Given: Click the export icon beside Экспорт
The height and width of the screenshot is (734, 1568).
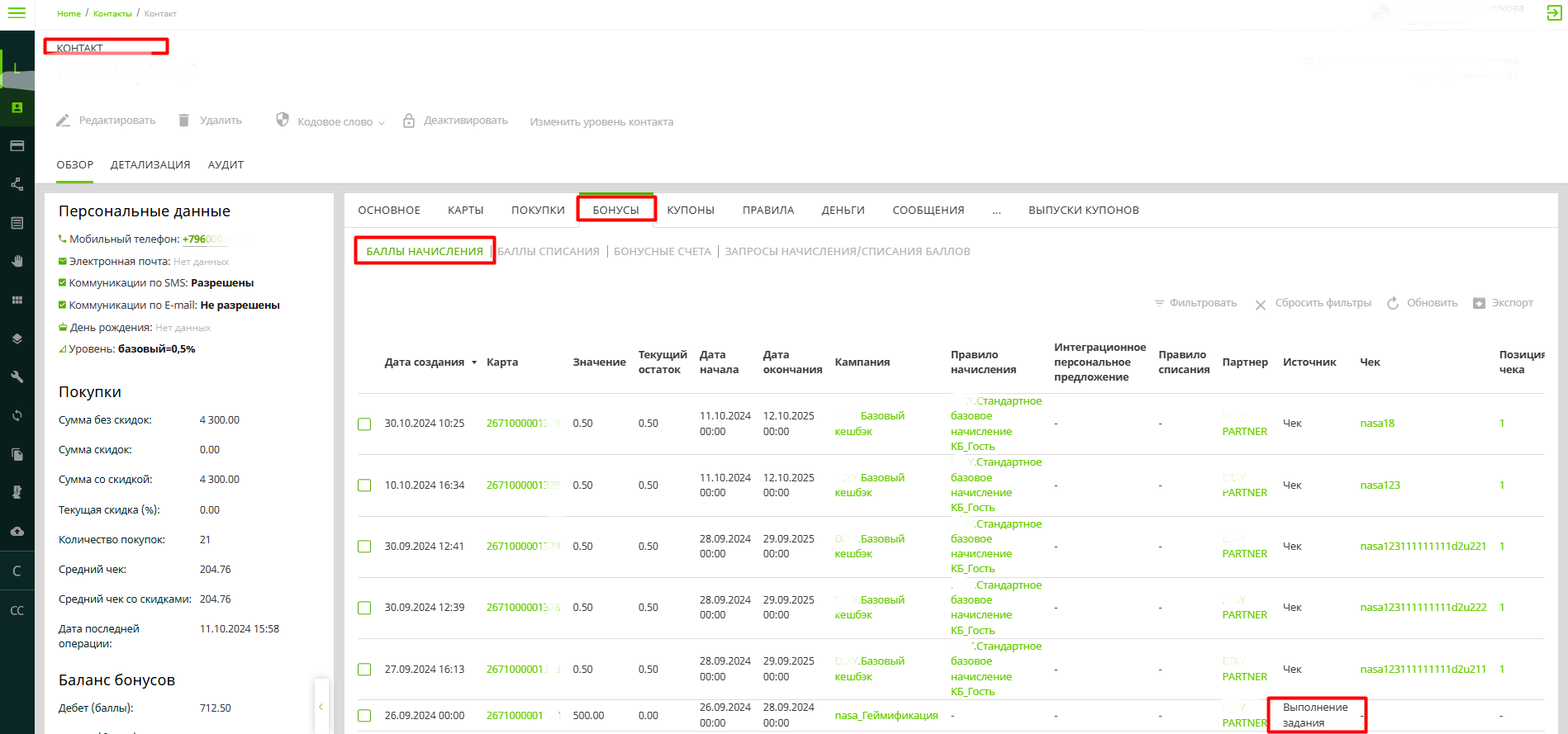Looking at the screenshot, I should coord(1479,303).
